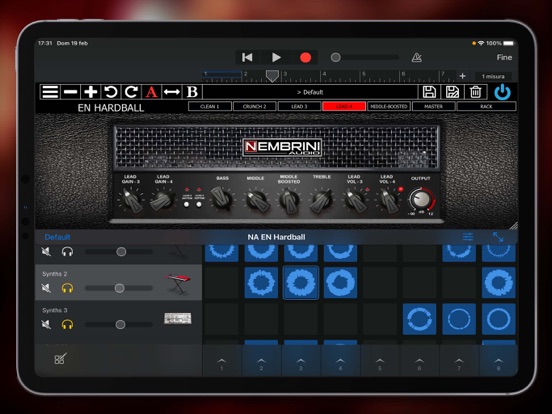
Task: Undo the last plugin change
Action: click(x=111, y=92)
